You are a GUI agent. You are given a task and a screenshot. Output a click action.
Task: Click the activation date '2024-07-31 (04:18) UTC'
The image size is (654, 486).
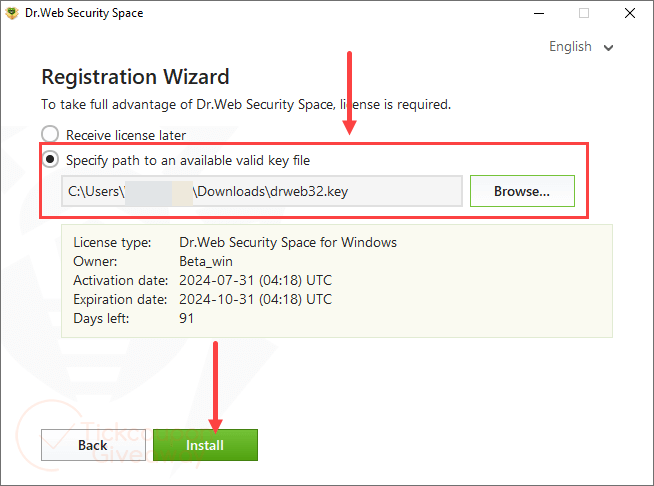click(x=255, y=280)
